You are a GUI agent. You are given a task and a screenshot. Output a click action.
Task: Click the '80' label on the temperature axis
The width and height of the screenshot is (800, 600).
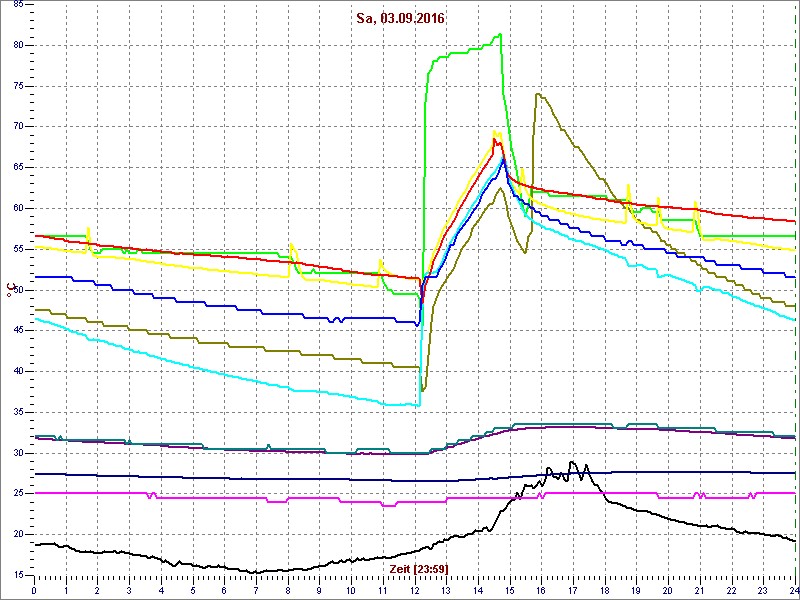(x=18, y=45)
